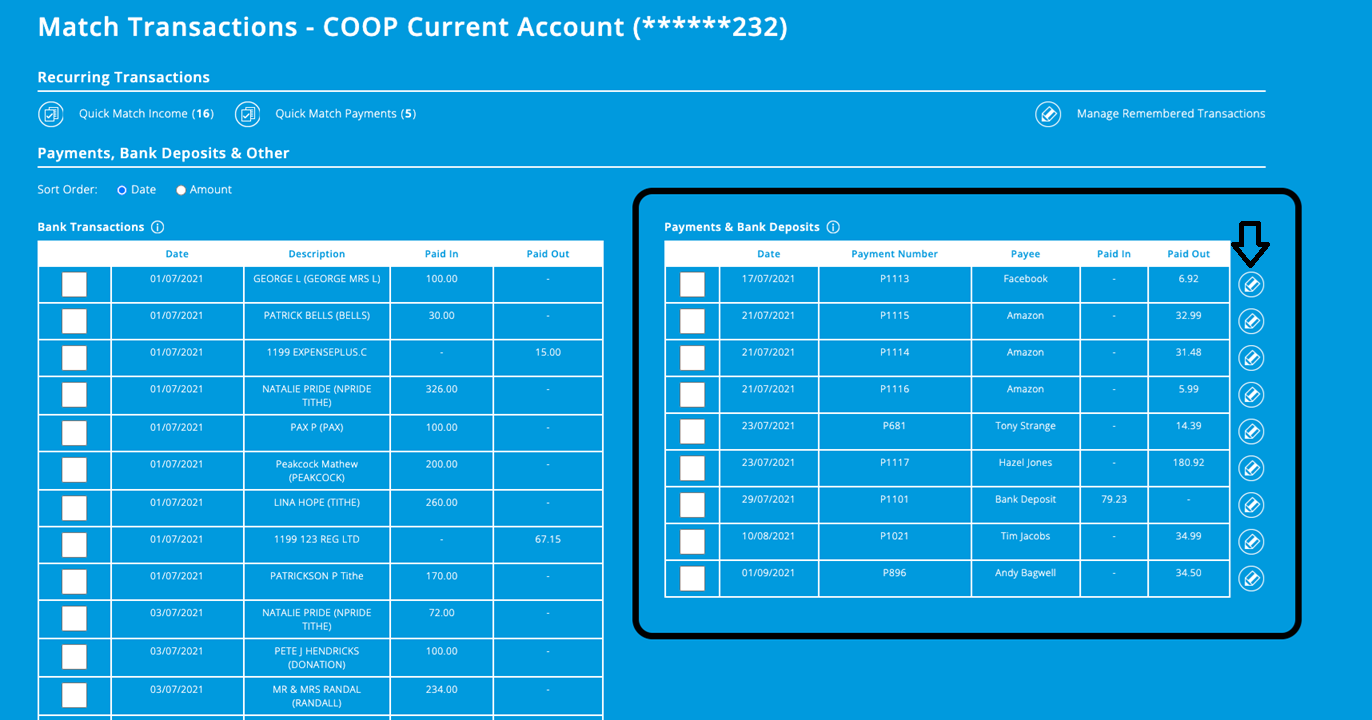Viewport: 1372px width, 720px height.
Task: Open Quick Match Income icon
Action: point(51,114)
